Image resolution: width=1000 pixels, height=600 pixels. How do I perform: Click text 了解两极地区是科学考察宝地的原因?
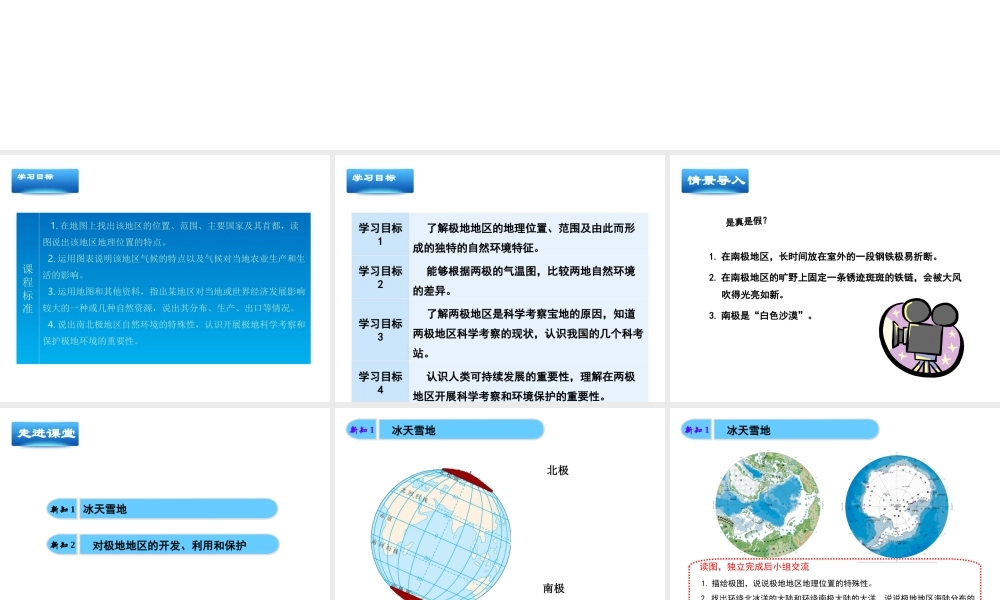click(514, 314)
